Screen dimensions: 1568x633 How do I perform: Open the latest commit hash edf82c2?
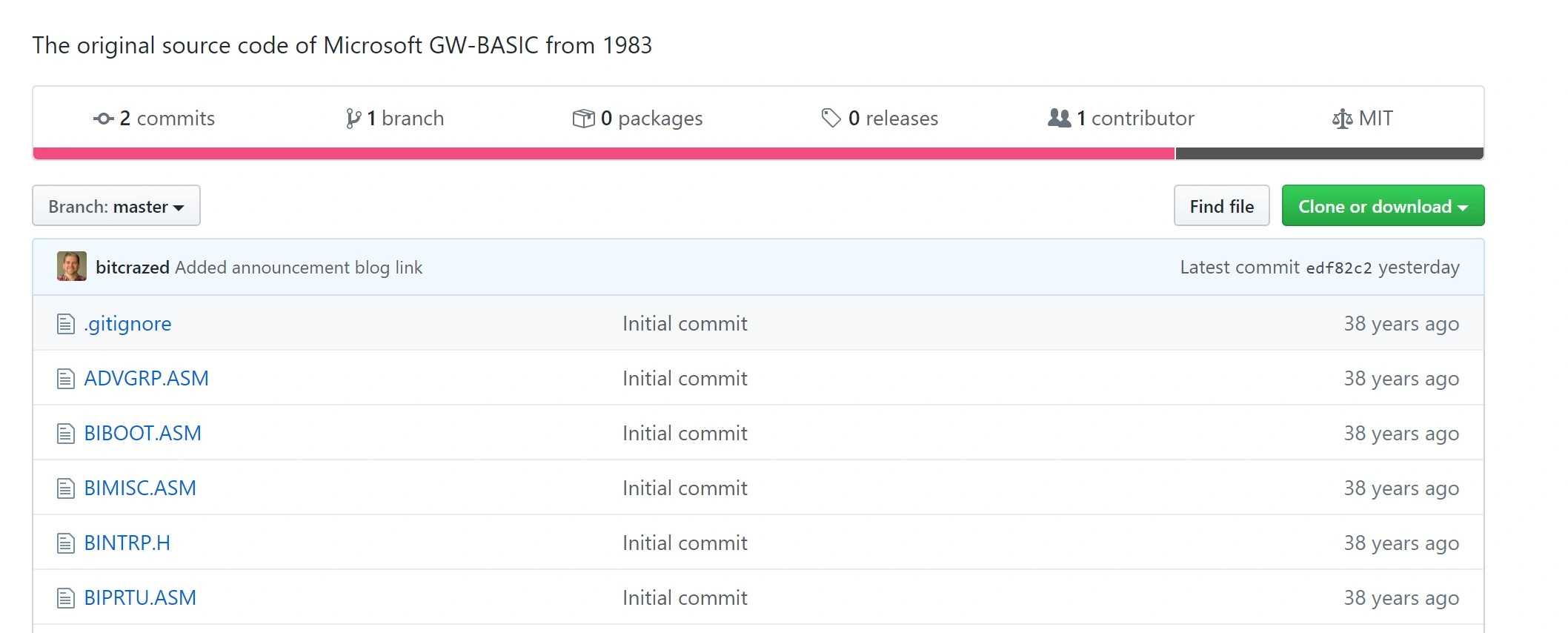(x=1339, y=268)
